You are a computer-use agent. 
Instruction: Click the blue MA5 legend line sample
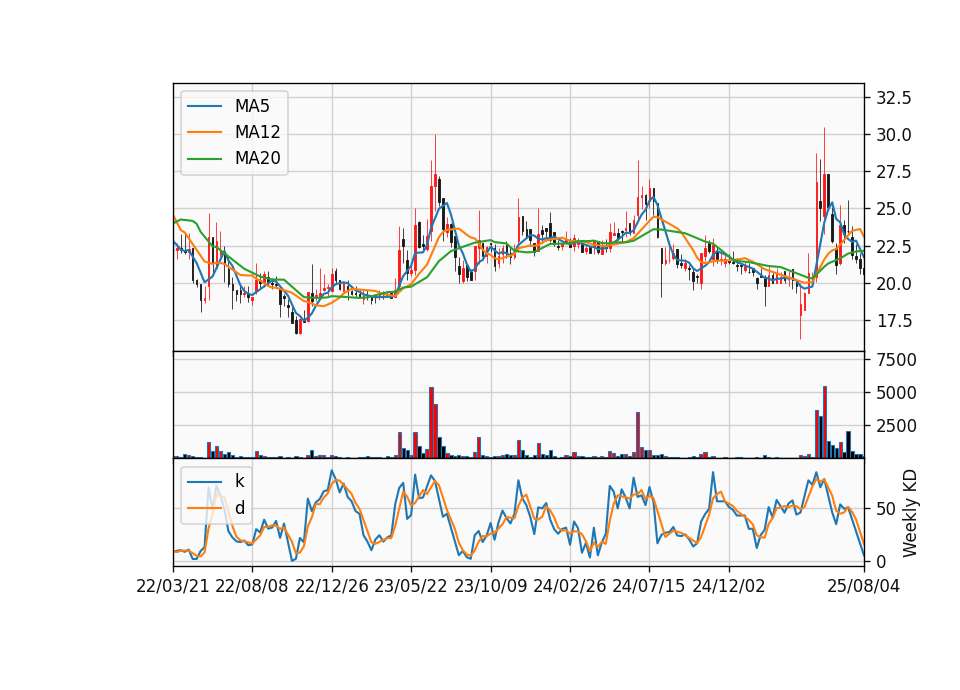click(x=204, y=107)
